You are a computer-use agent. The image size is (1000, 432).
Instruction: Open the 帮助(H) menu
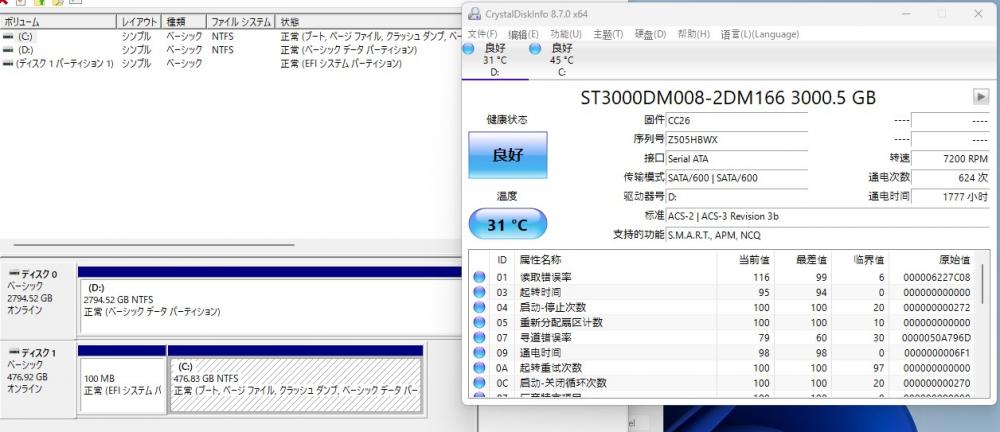(x=693, y=34)
